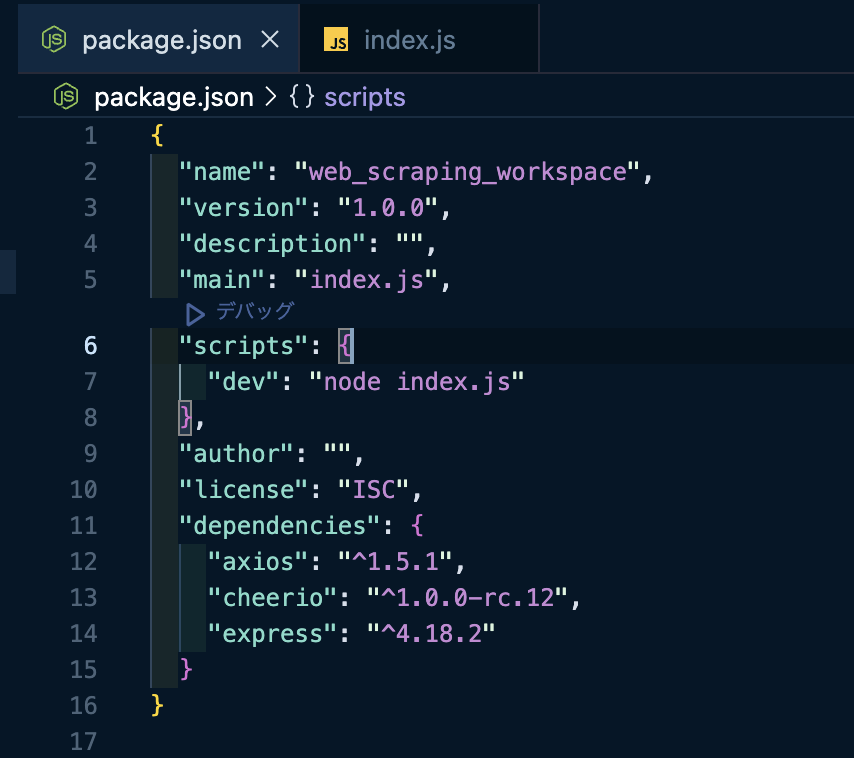The image size is (854, 758).
Task: Open the scripts breadcrumb segment
Action: [365, 97]
